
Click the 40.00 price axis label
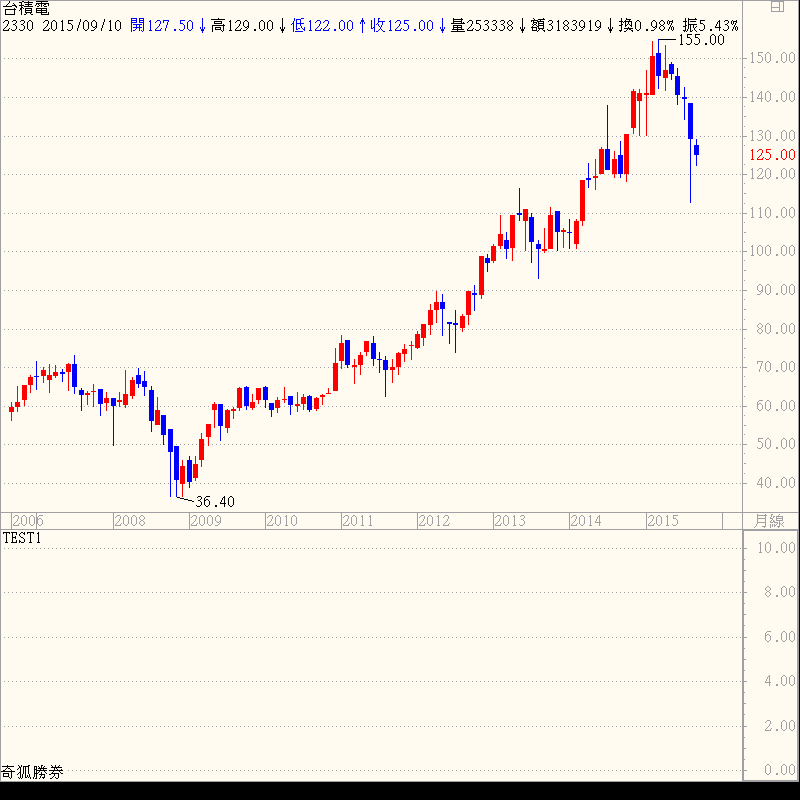[x=776, y=483]
